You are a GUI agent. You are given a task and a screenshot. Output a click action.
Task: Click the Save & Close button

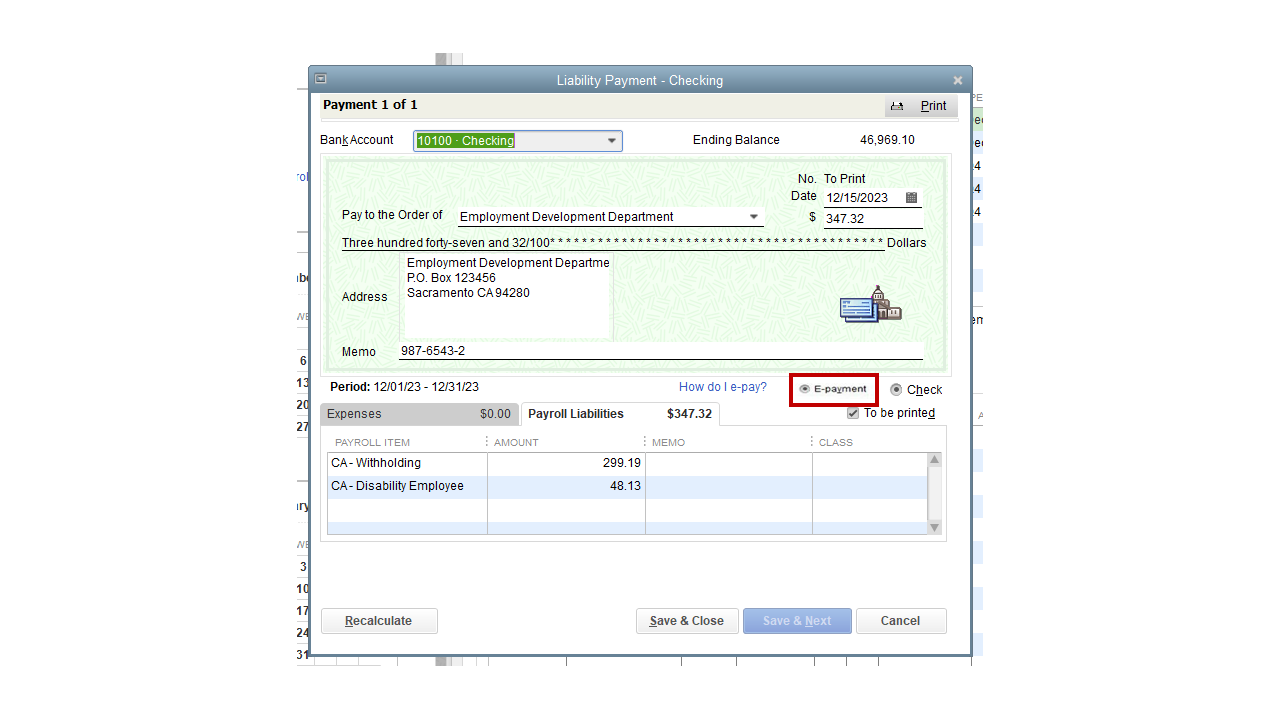point(687,621)
